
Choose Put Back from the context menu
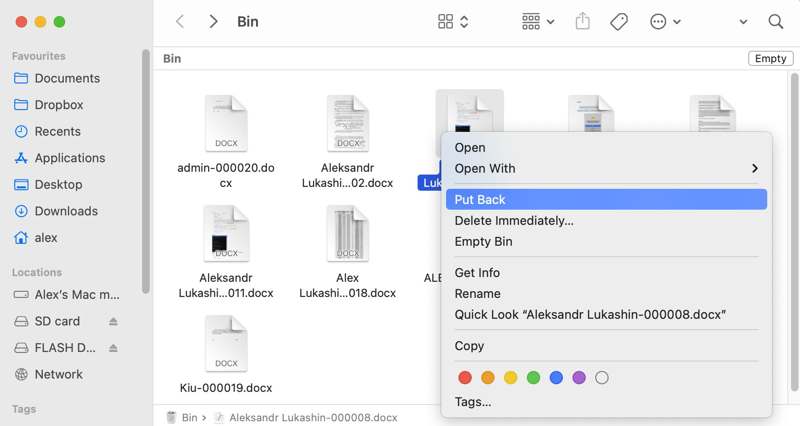(x=606, y=199)
